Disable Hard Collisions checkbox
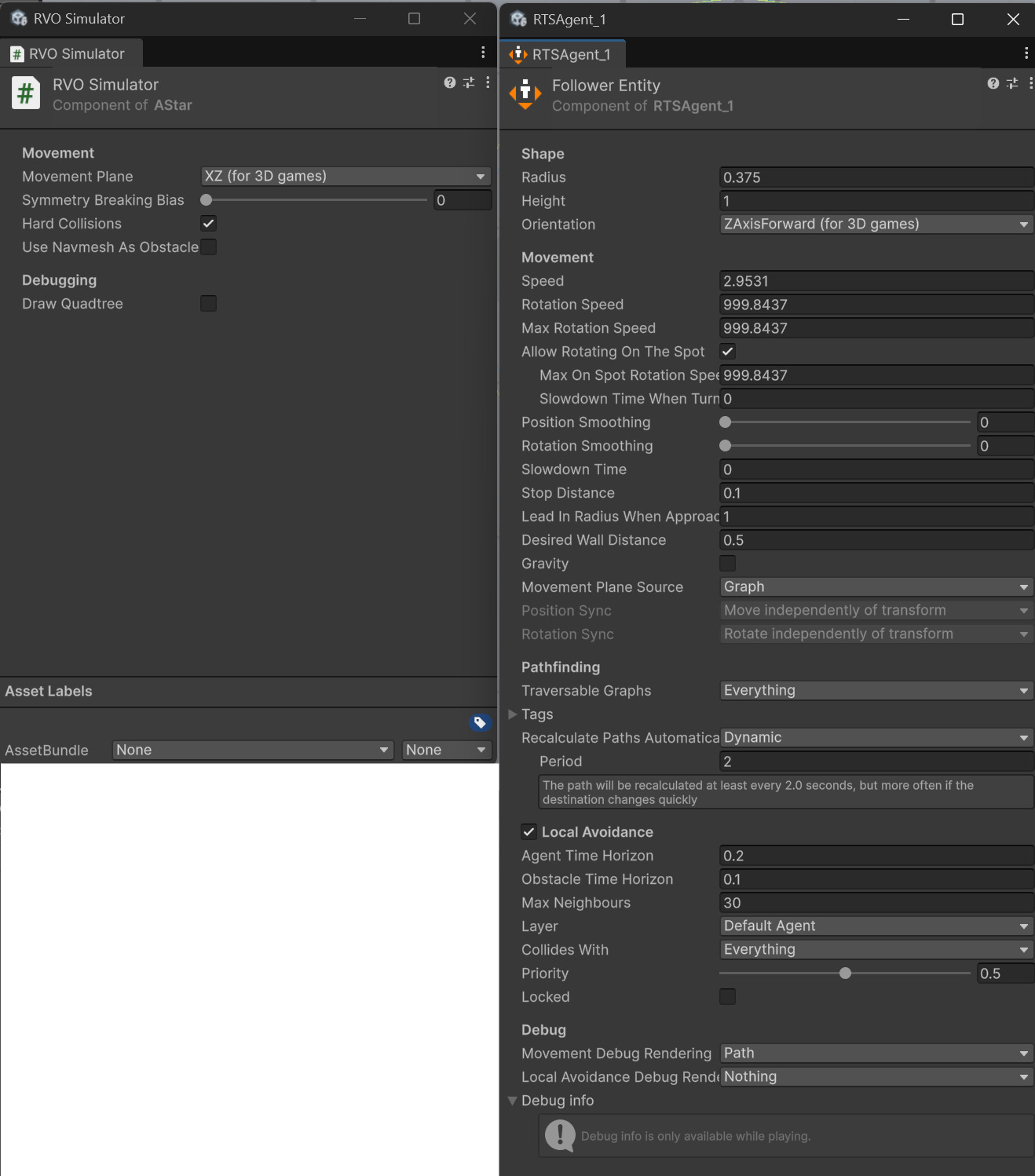1035x1176 pixels. (x=209, y=224)
